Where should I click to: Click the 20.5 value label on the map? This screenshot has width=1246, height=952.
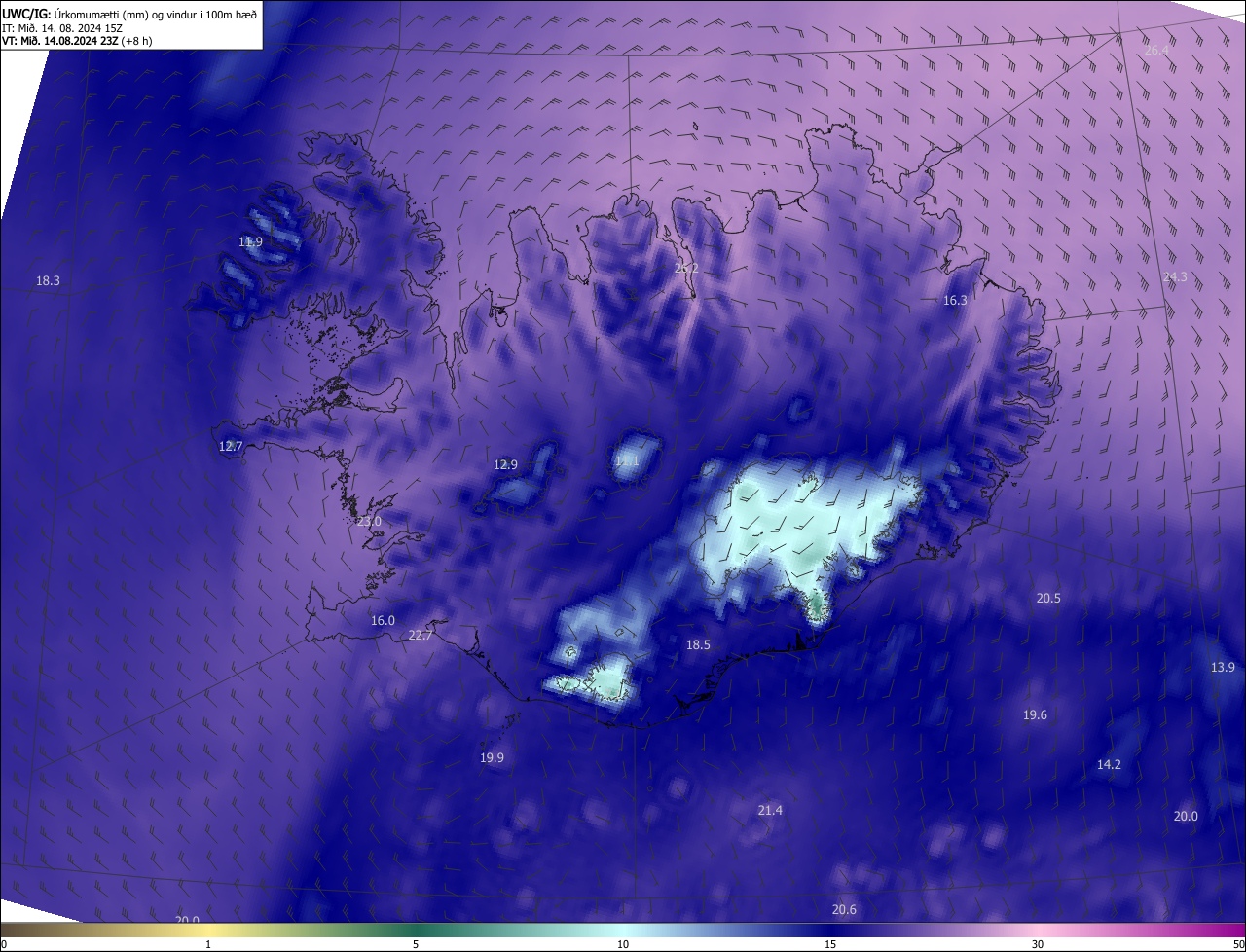1048,599
